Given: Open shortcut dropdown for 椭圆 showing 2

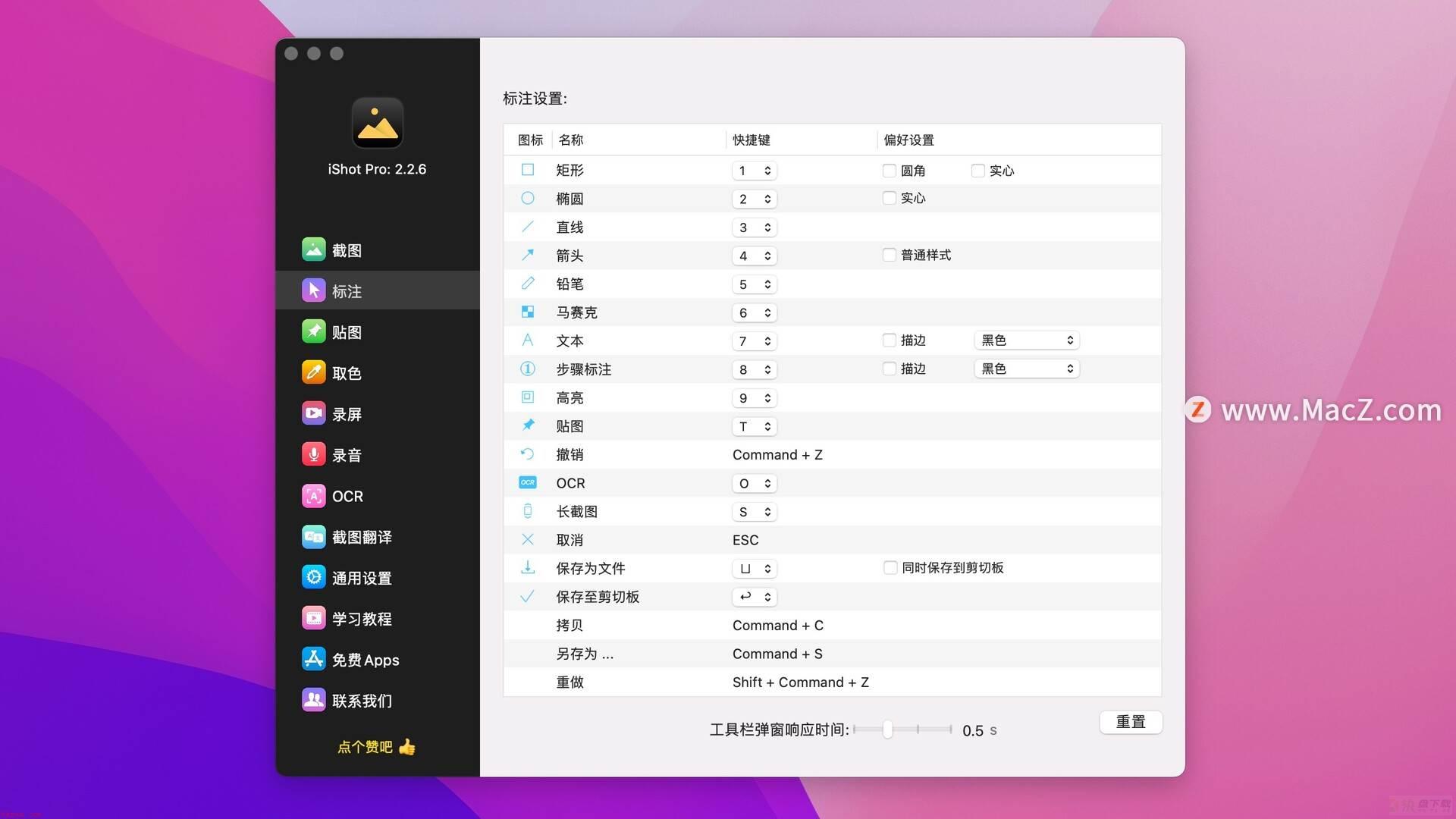Looking at the screenshot, I should coord(755,199).
